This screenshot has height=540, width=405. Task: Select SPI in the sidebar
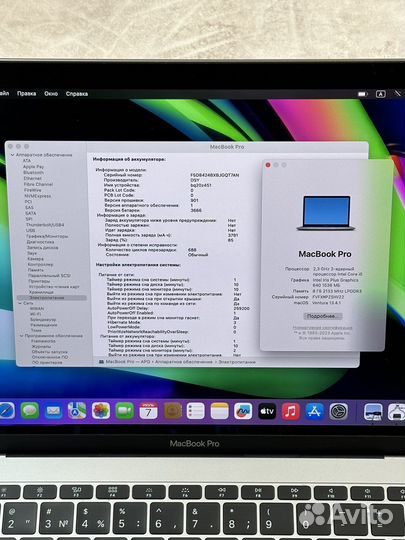point(29,219)
